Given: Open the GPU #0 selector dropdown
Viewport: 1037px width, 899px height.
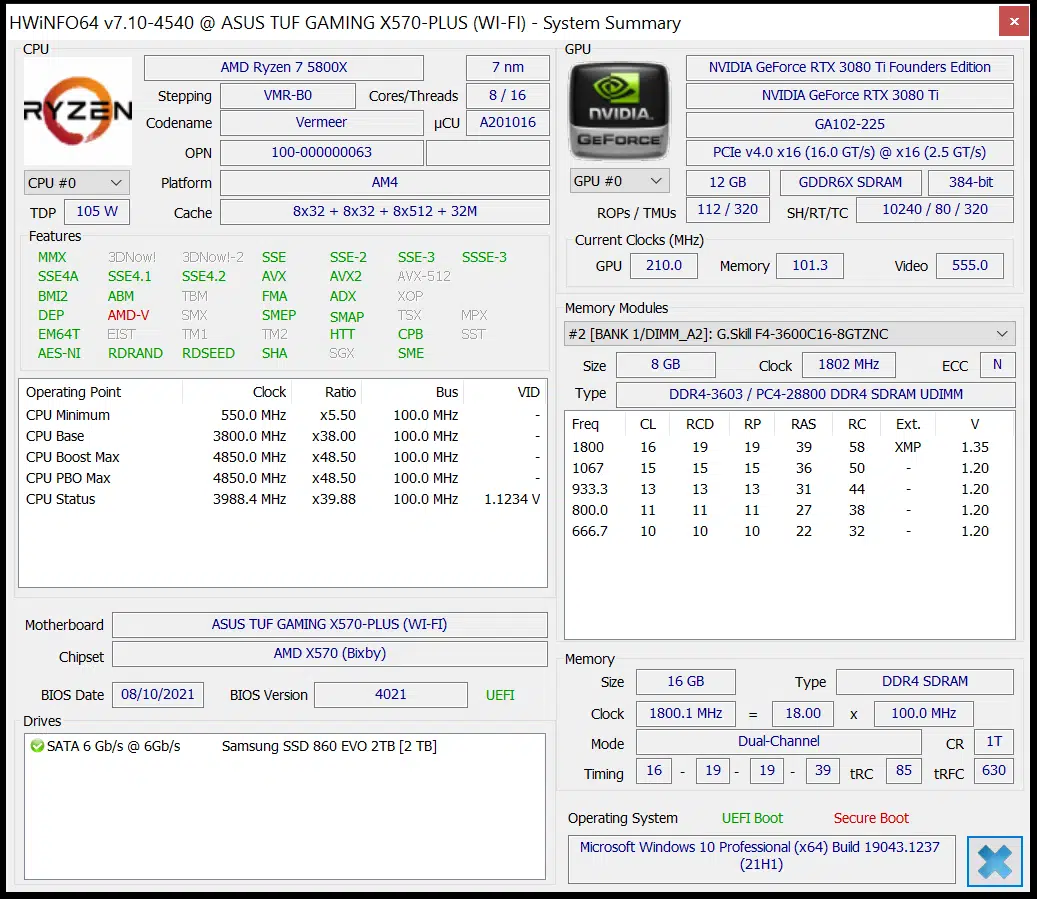Looking at the screenshot, I should pyautogui.click(x=619, y=181).
